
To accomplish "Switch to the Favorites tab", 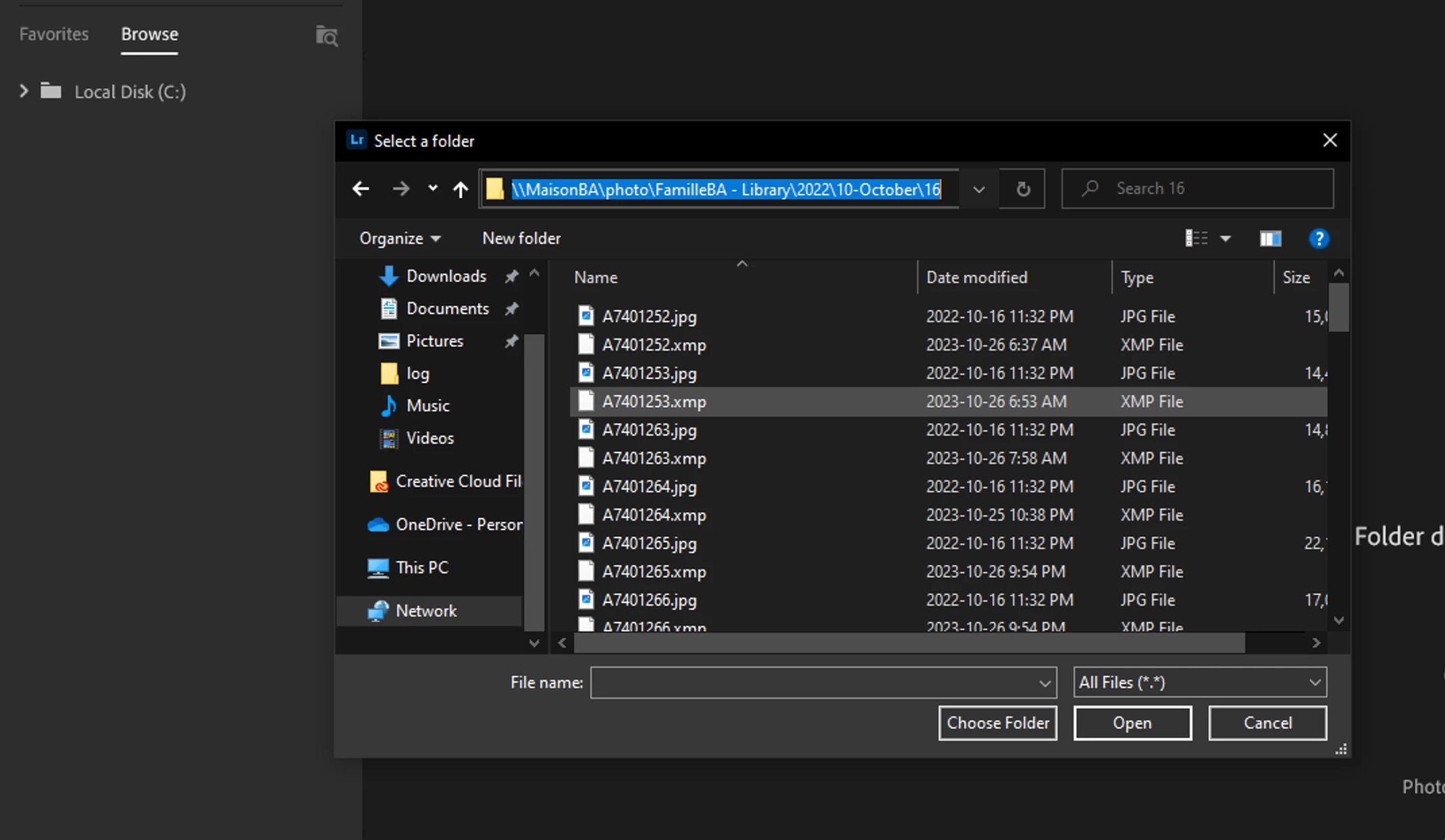I will 54,34.
